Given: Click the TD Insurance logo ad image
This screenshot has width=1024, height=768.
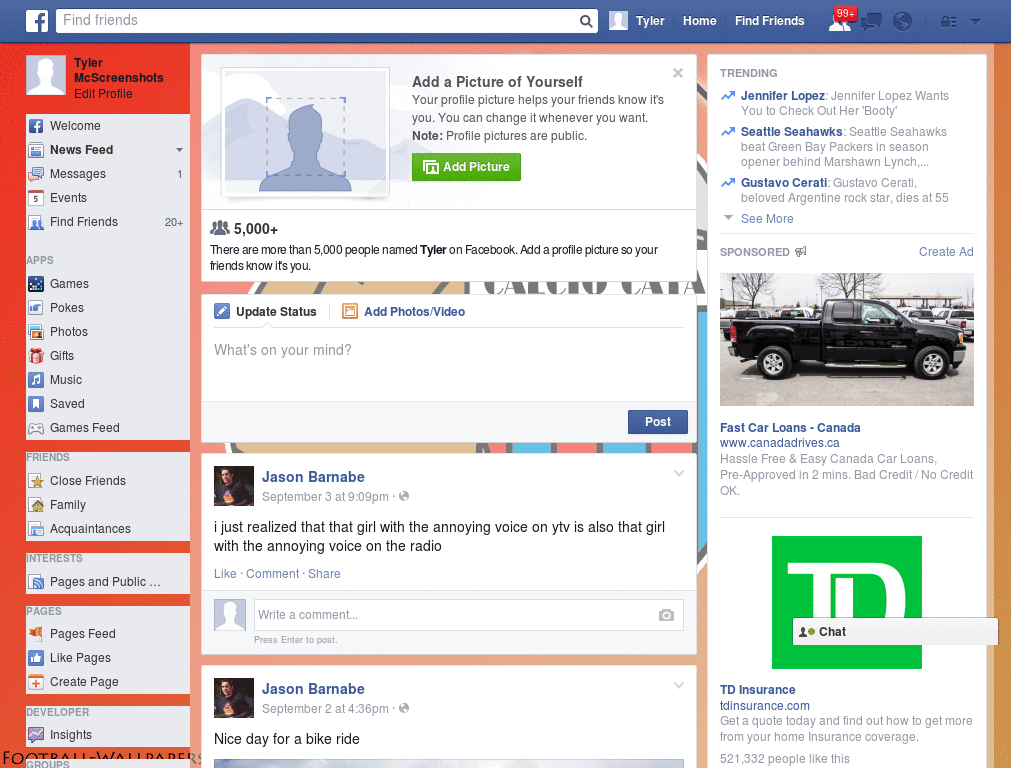Looking at the screenshot, I should (846, 602).
